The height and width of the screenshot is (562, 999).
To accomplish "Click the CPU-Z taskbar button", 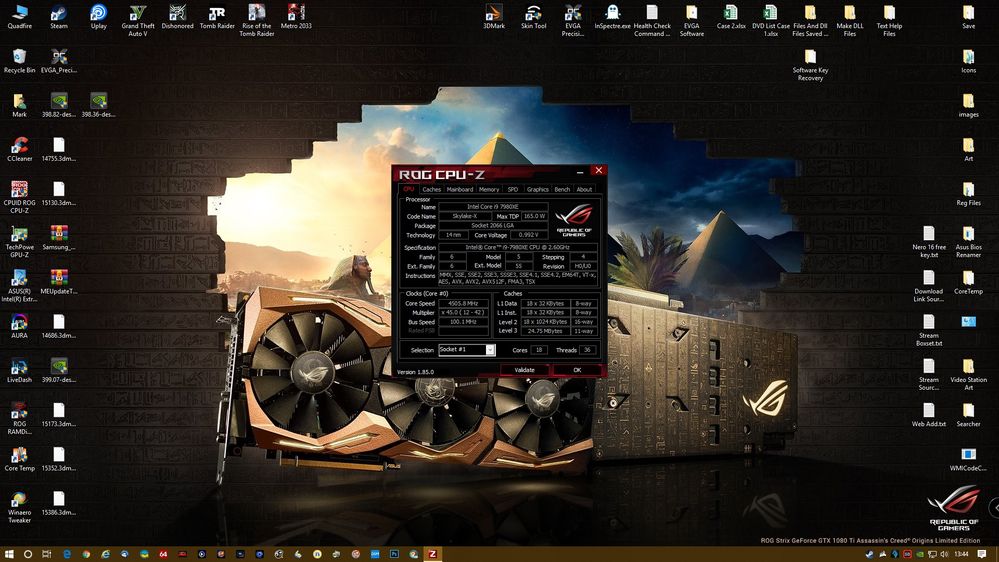I will pyautogui.click(x=433, y=554).
